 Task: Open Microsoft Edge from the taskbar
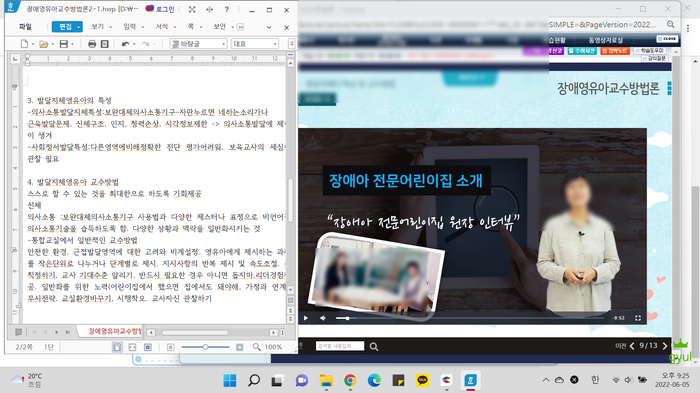coord(374,380)
